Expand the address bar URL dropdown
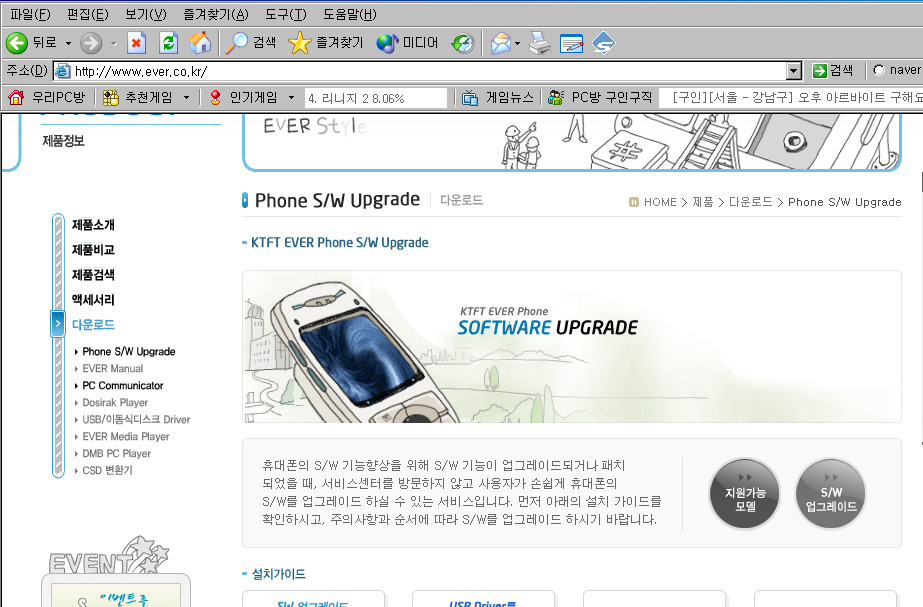Screen dimensions: 923x607 point(794,71)
